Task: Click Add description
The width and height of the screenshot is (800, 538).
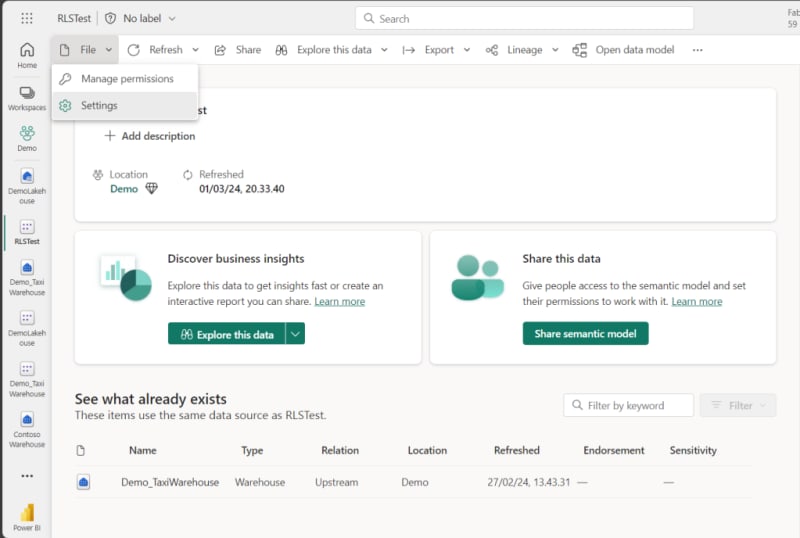Action: click(x=149, y=136)
